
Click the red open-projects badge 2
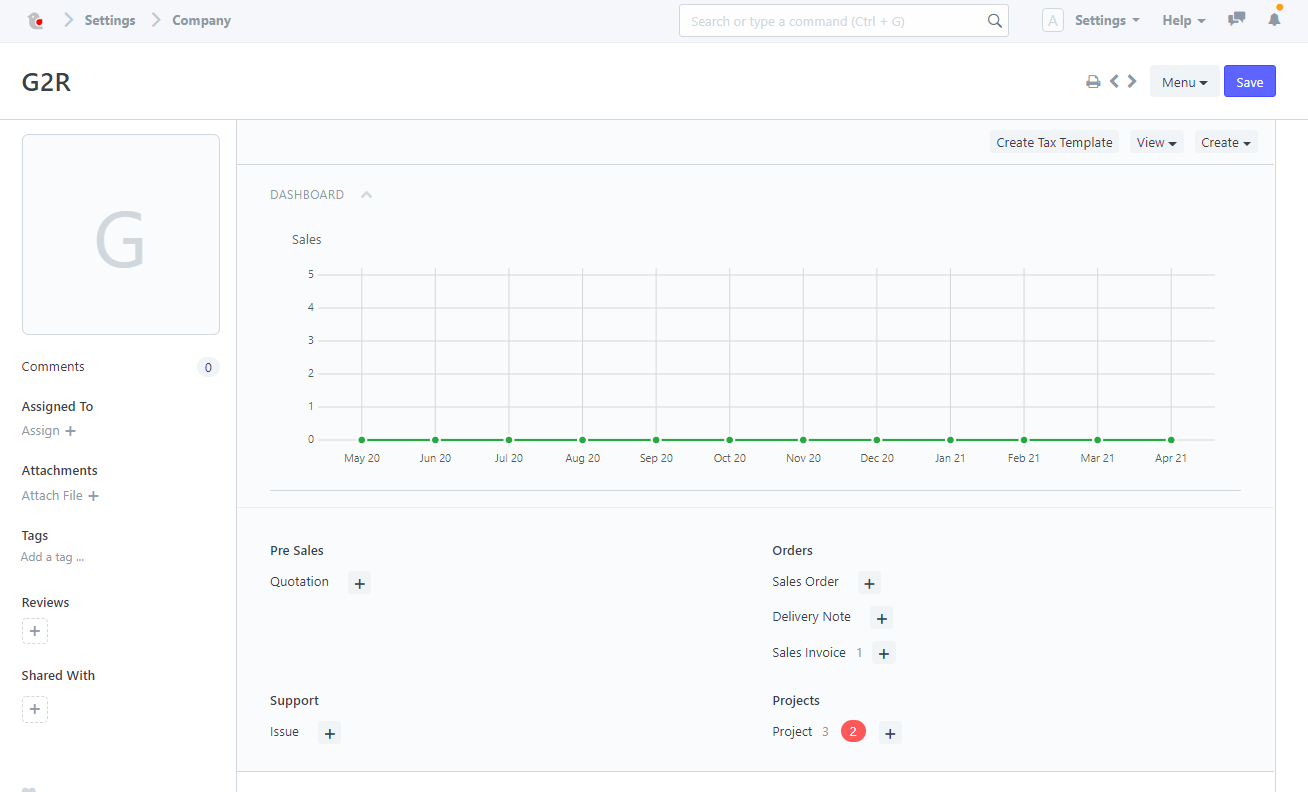[853, 732]
